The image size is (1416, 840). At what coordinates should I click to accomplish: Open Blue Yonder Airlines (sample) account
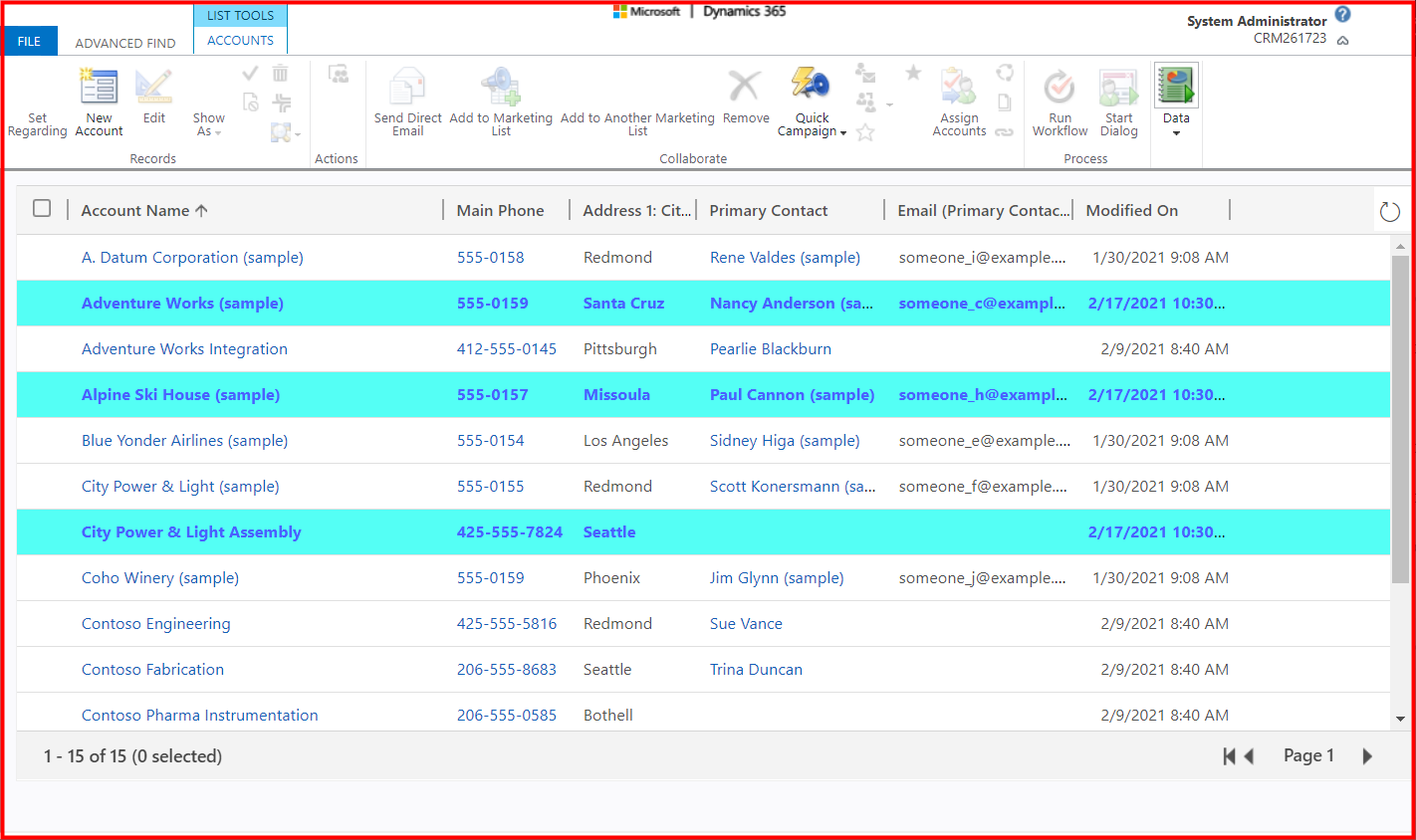point(184,440)
